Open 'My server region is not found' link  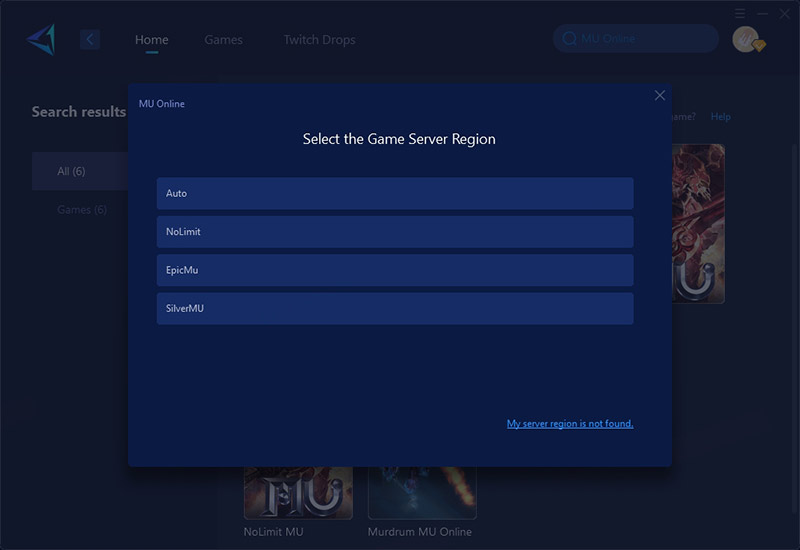[570, 423]
